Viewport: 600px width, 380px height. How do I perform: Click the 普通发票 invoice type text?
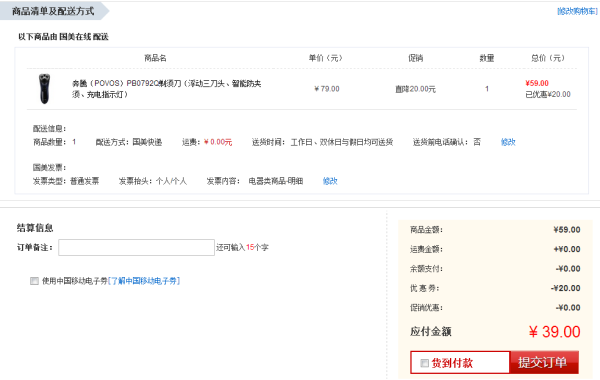pyautogui.click(x=85, y=181)
